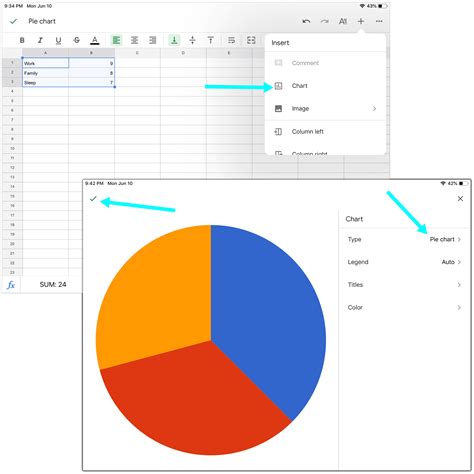Tap the Pie chart document title

(42, 21)
